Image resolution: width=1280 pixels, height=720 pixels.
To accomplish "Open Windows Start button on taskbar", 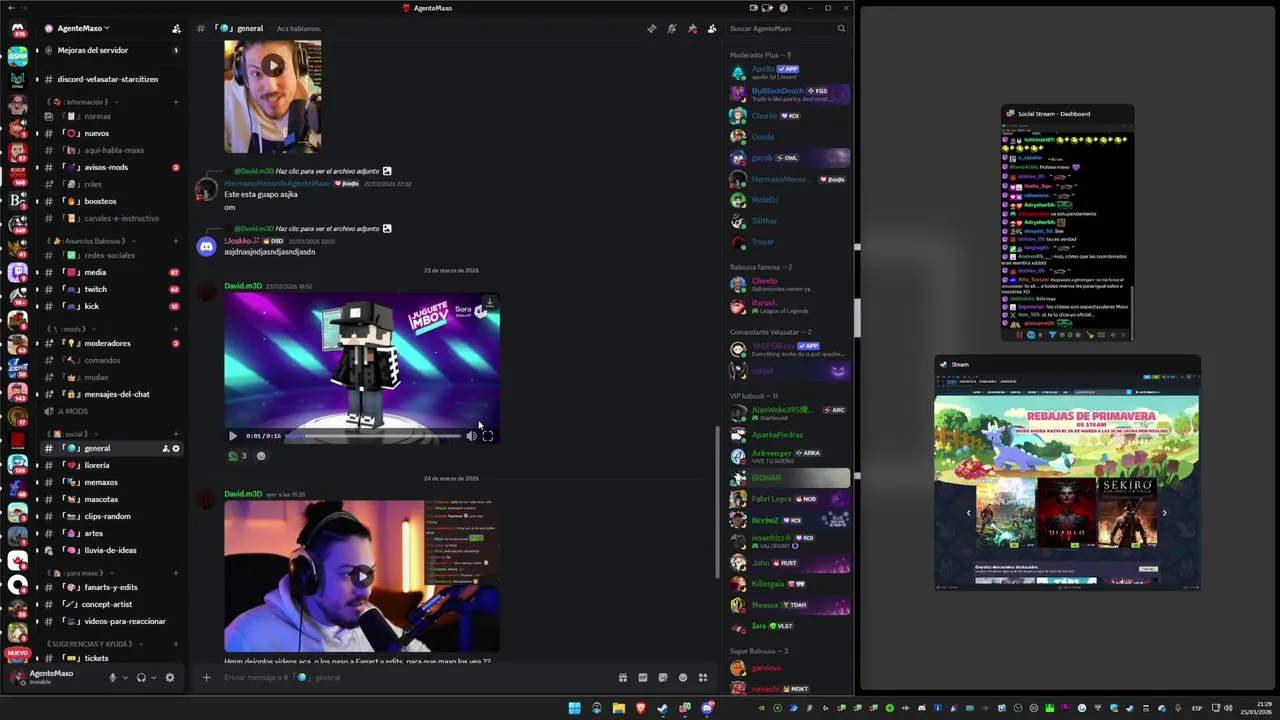I will point(574,708).
